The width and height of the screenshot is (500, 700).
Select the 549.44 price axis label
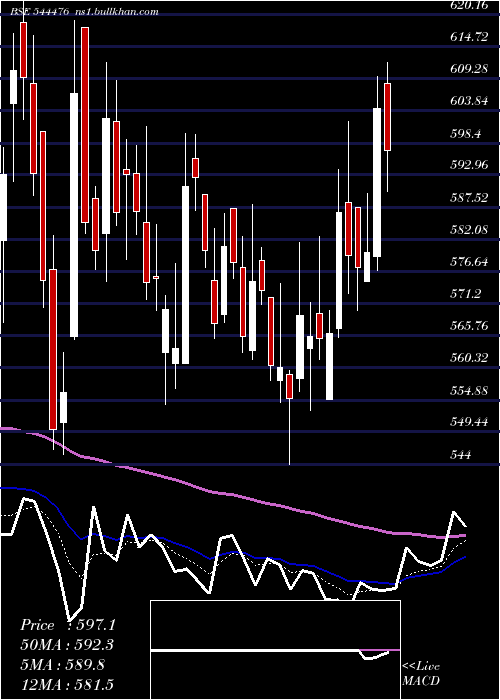[x=469, y=422]
